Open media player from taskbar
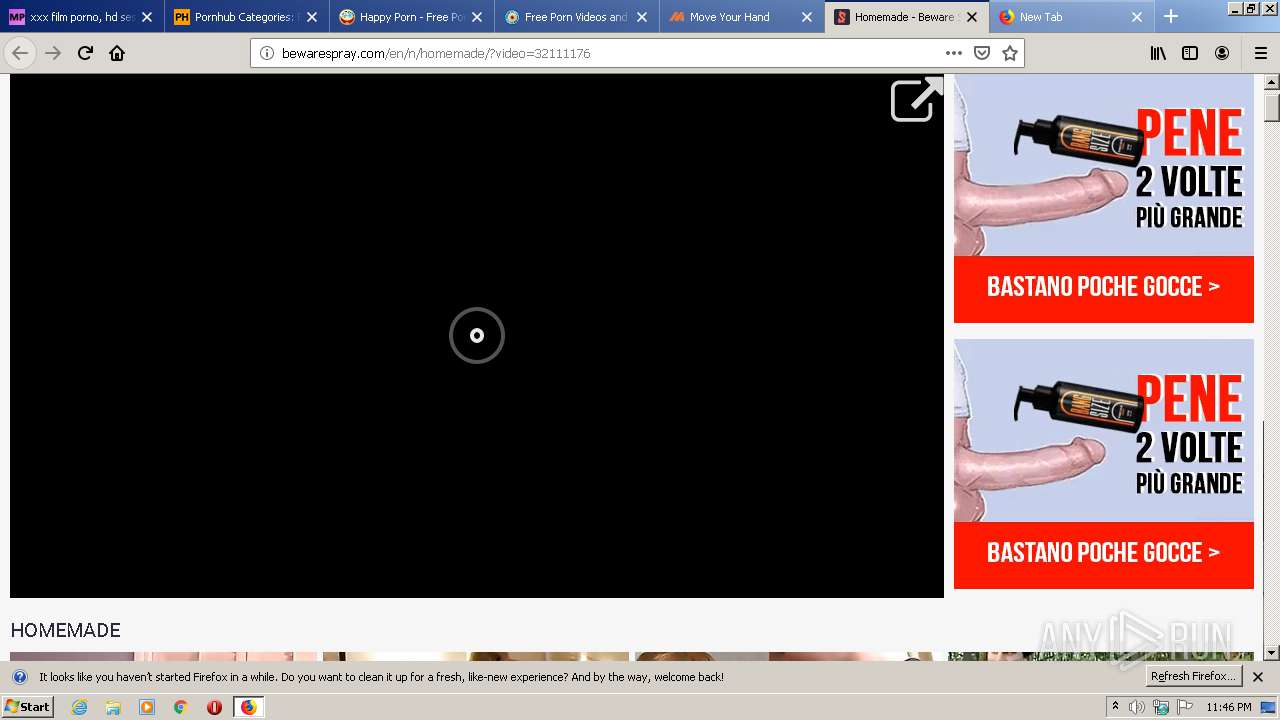 pos(147,707)
